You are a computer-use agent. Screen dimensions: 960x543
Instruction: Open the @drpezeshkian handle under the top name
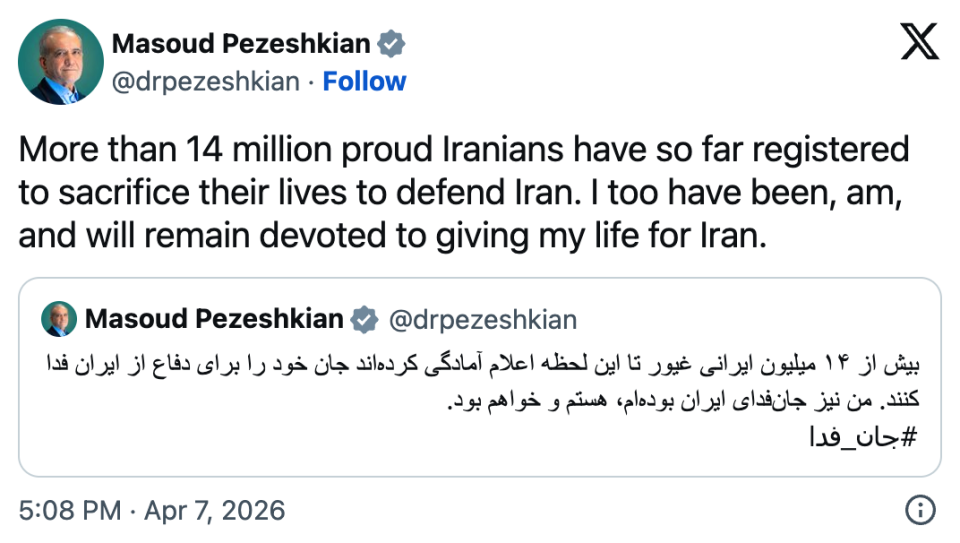coord(205,81)
